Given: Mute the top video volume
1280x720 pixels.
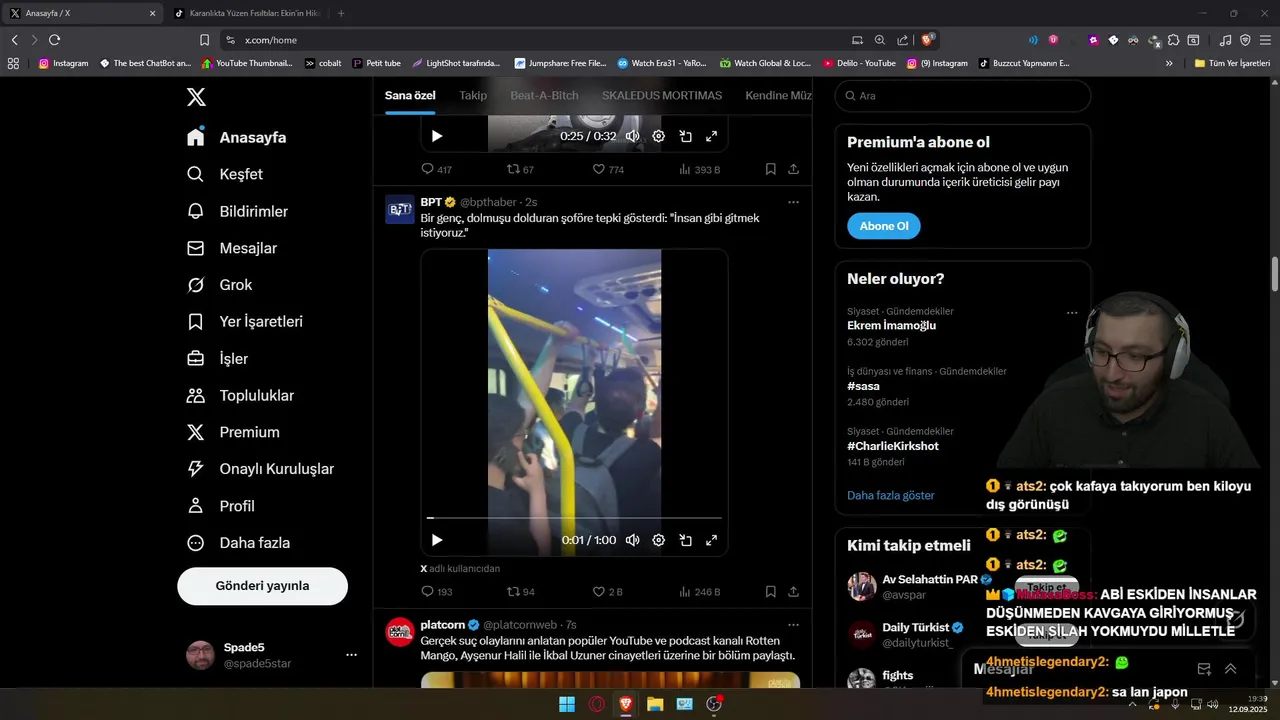Looking at the screenshot, I should tap(632, 136).
